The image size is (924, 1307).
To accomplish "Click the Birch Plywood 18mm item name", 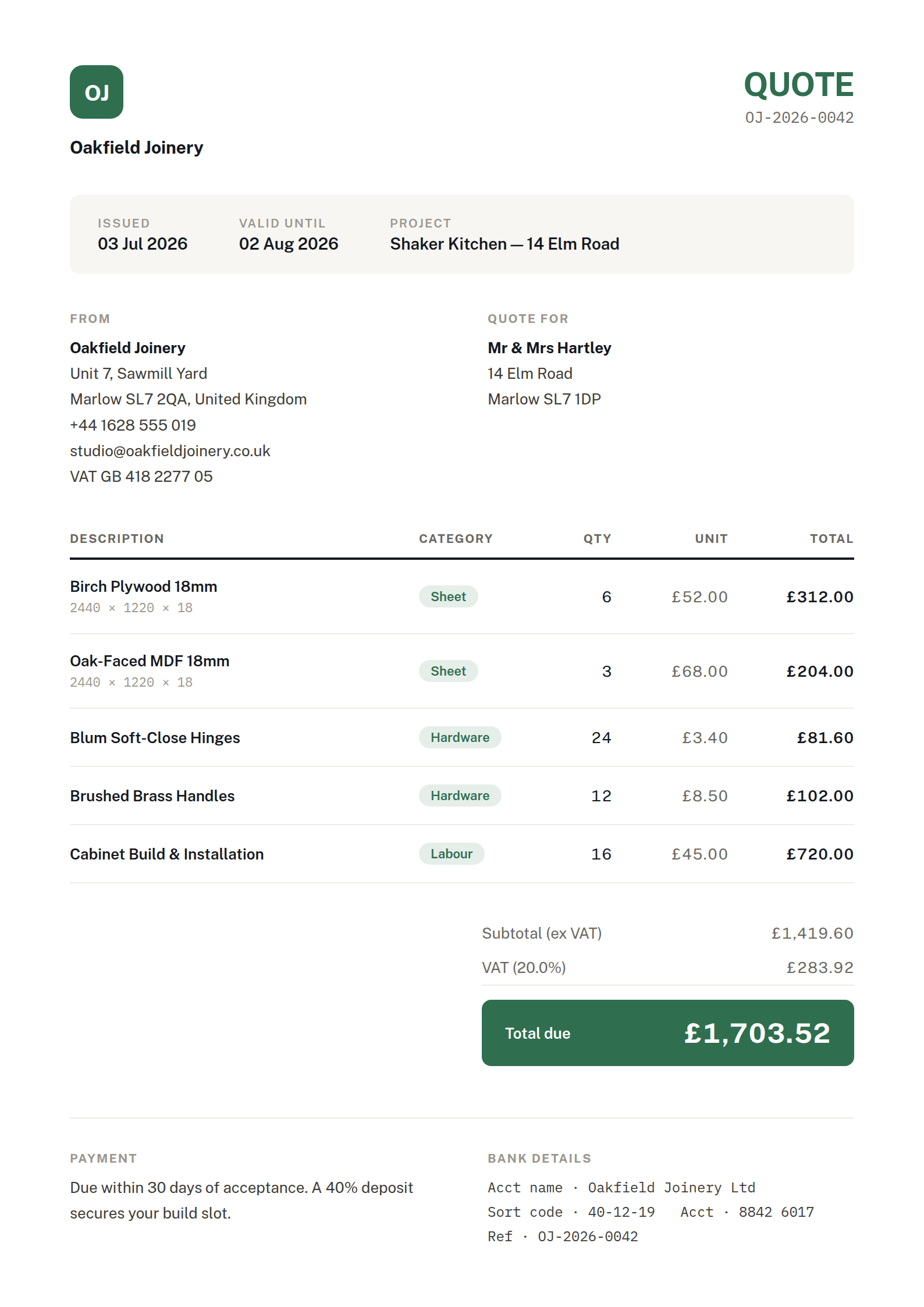I will tap(144, 587).
